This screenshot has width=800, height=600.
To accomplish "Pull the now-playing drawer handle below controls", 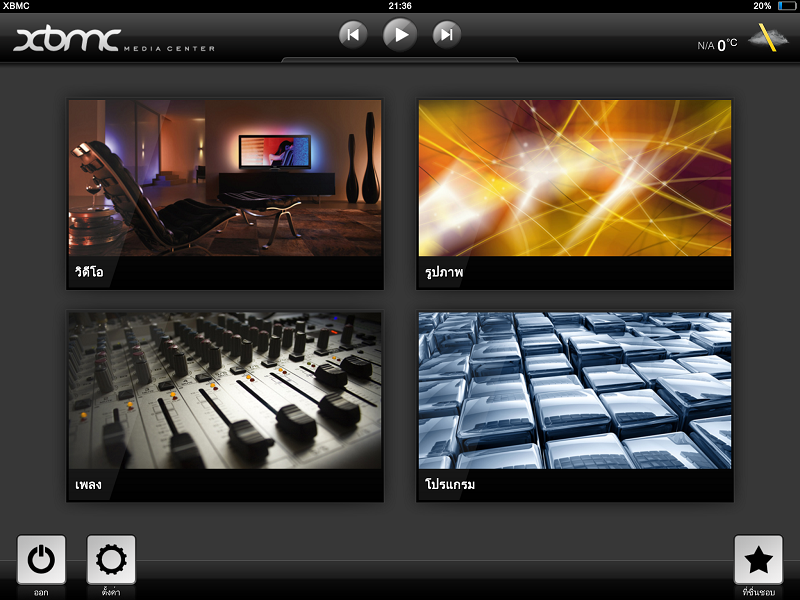I will coord(400,60).
